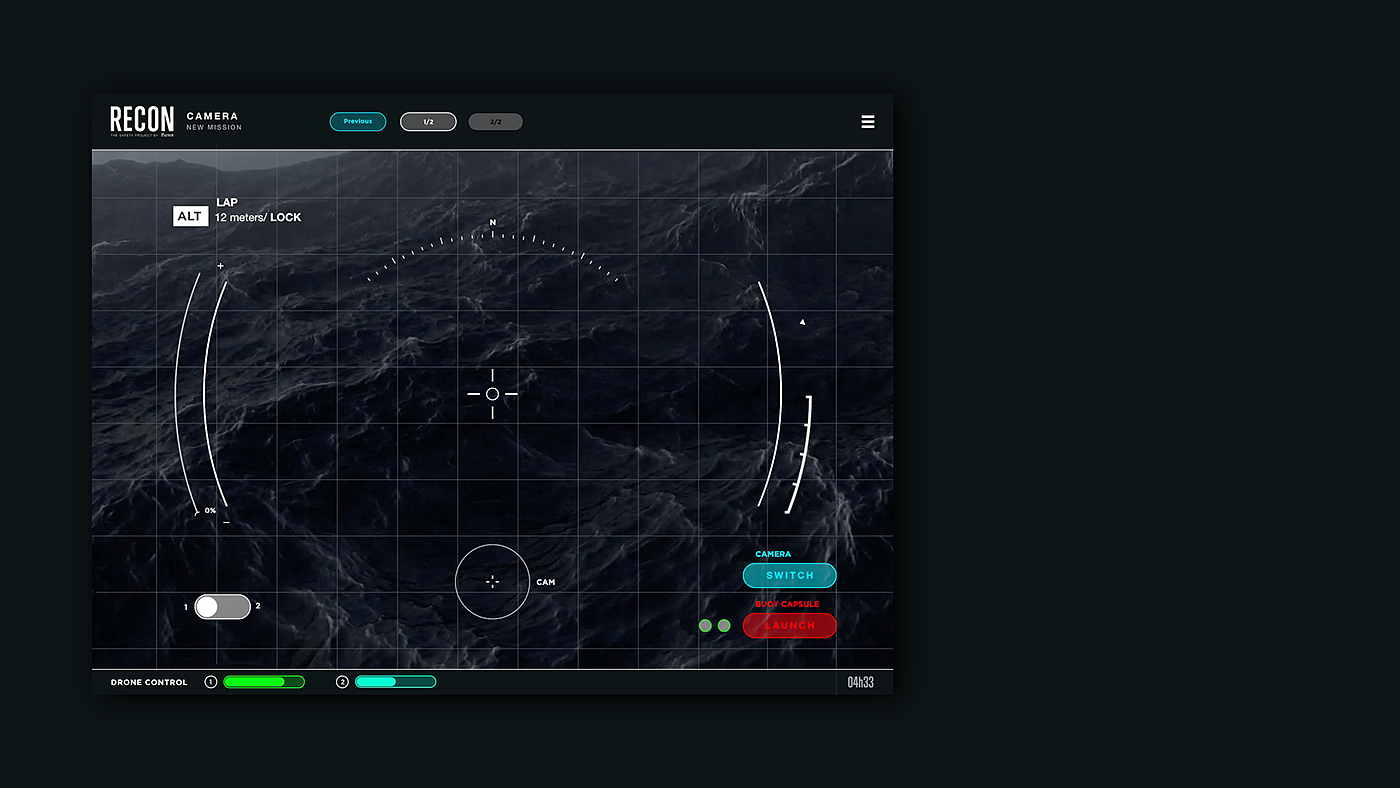The width and height of the screenshot is (1400, 788).
Task: Click the NEW MISSION subtitle
Action: tap(214, 128)
